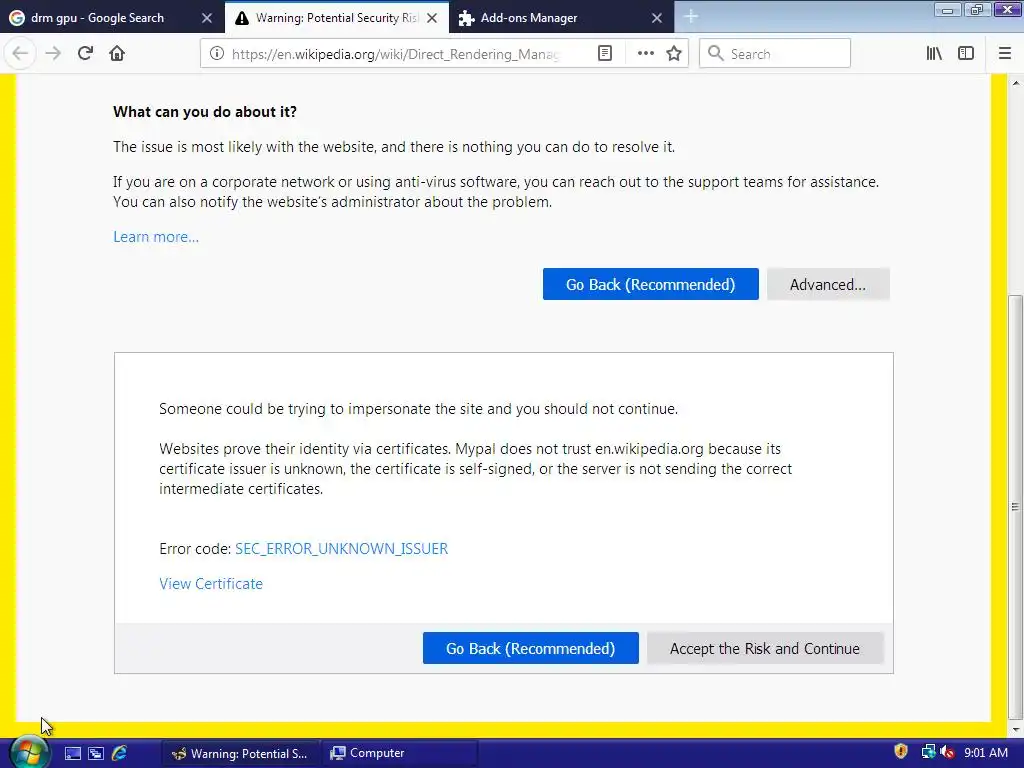Open the Learn more link

[x=156, y=237]
